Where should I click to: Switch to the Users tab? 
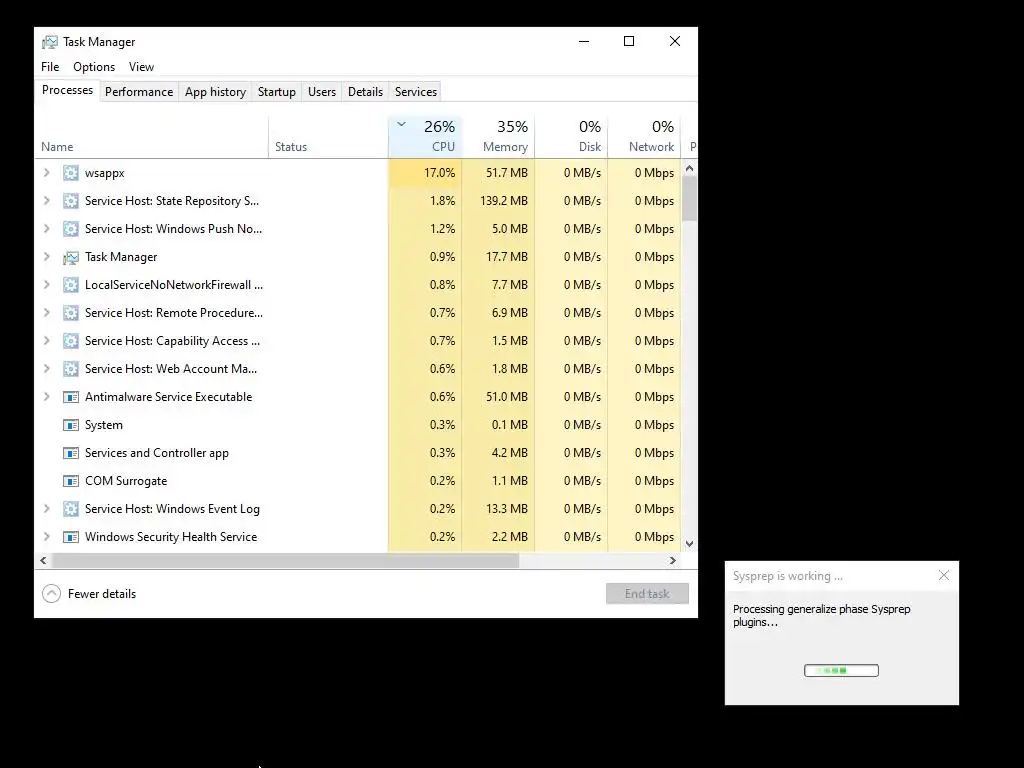[x=322, y=92]
